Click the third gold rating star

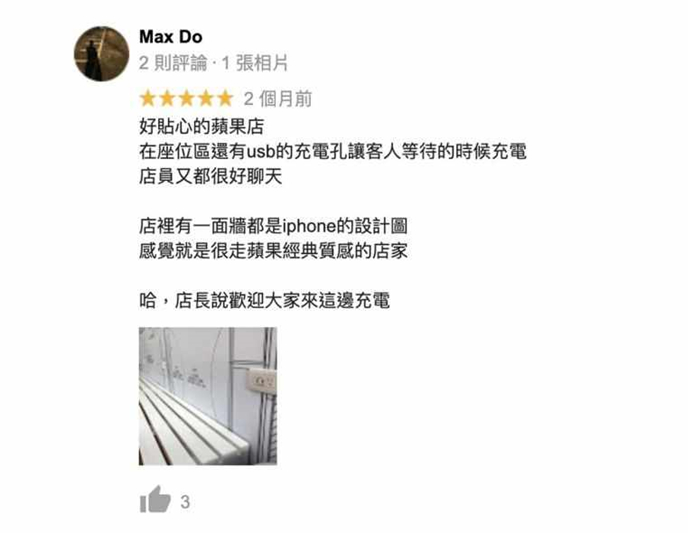186,99
